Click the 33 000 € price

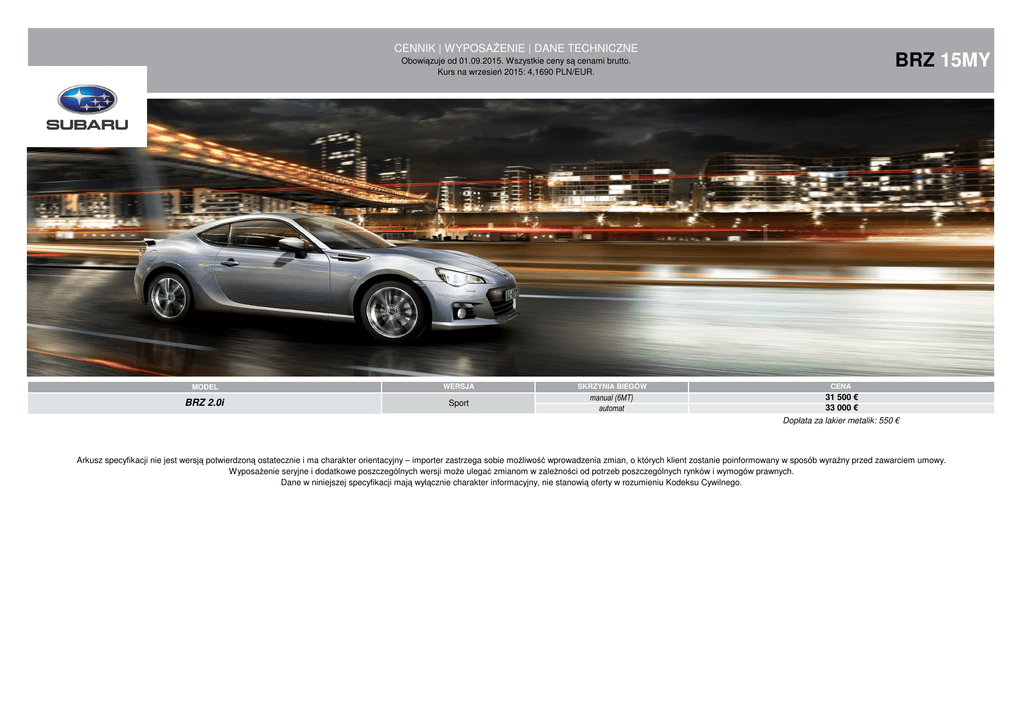click(841, 408)
